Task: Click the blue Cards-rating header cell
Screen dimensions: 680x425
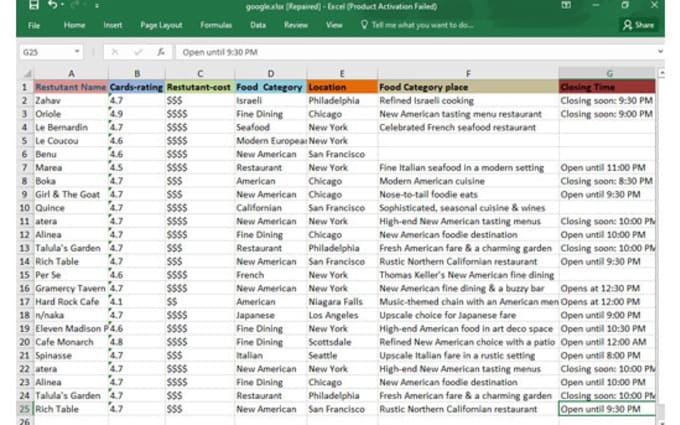Action: 137,87
